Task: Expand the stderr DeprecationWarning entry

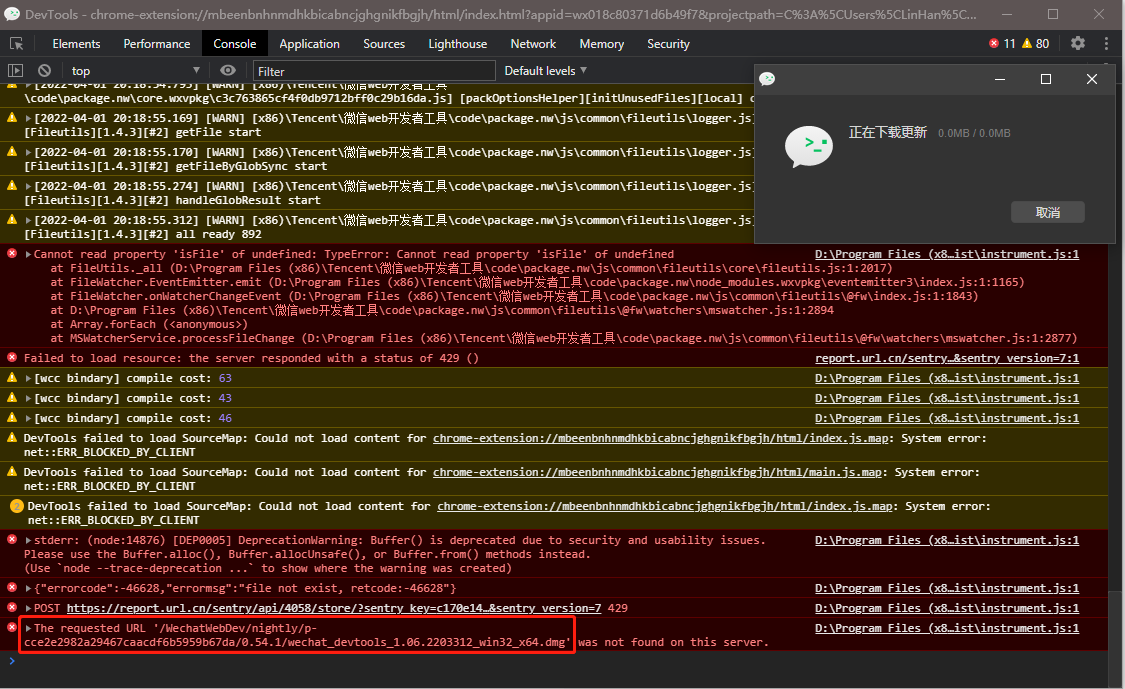Action: (x=29, y=540)
